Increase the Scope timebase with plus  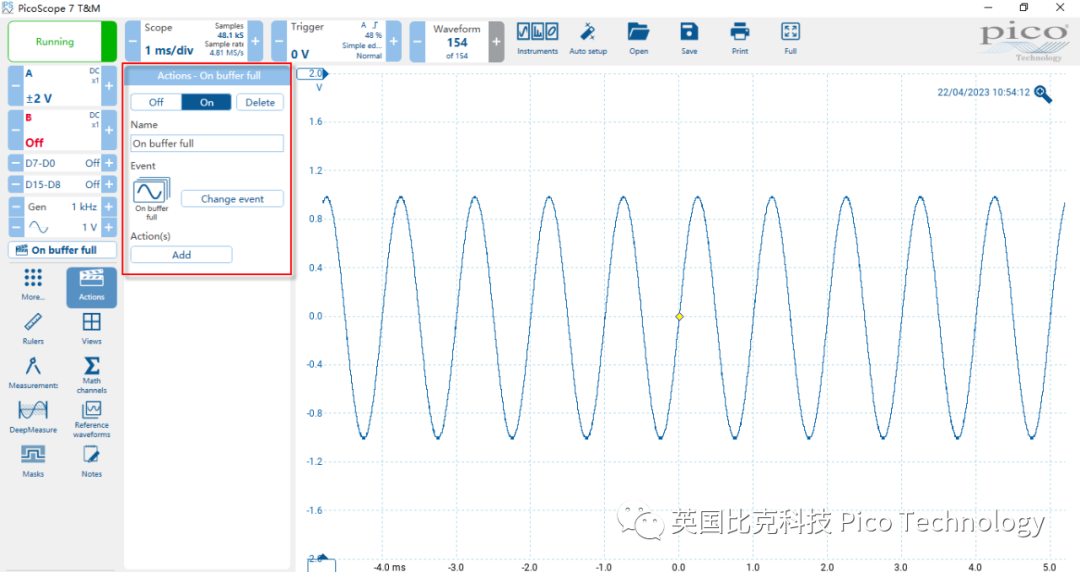[256, 41]
